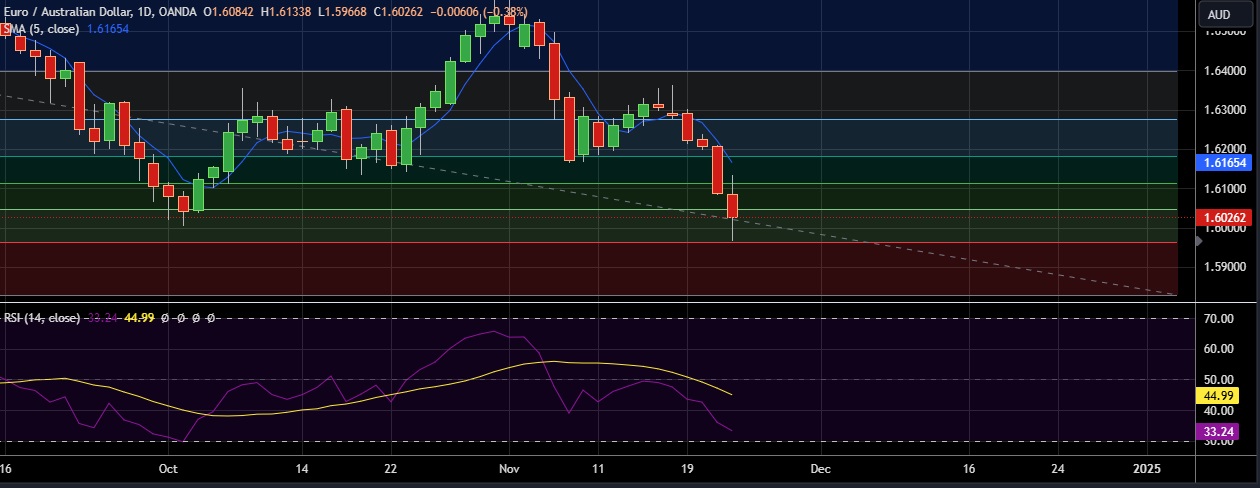Click the 14 date label on time axis
This screenshot has height=488, width=1260.
(x=301, y=468)
